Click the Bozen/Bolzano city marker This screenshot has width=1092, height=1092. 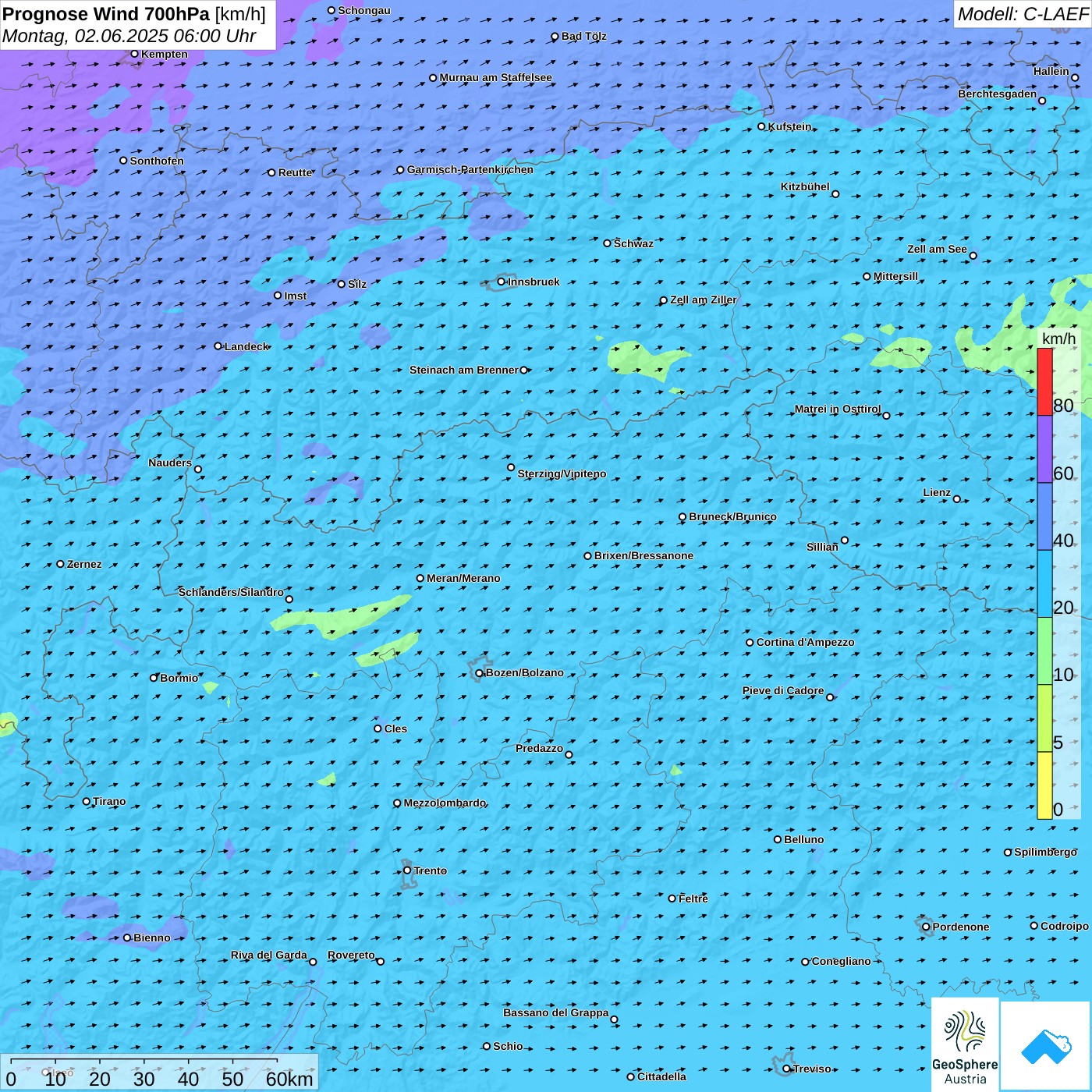pyautogui.click(x=480, y=673)
